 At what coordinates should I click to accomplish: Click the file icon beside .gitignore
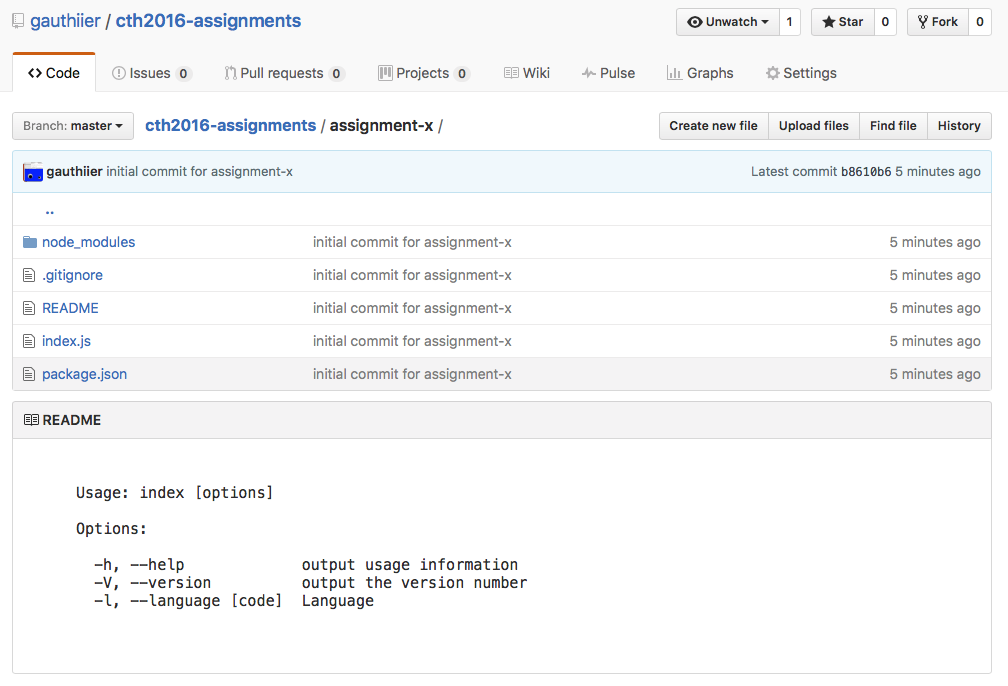coord(29,275)
